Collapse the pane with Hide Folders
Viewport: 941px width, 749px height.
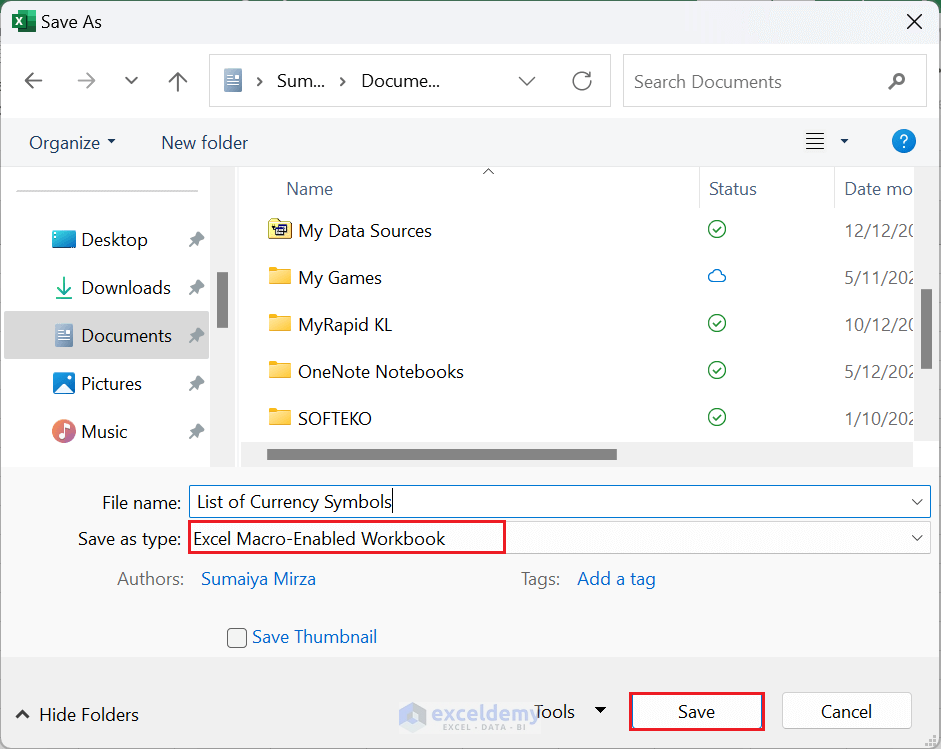(77, 715)
